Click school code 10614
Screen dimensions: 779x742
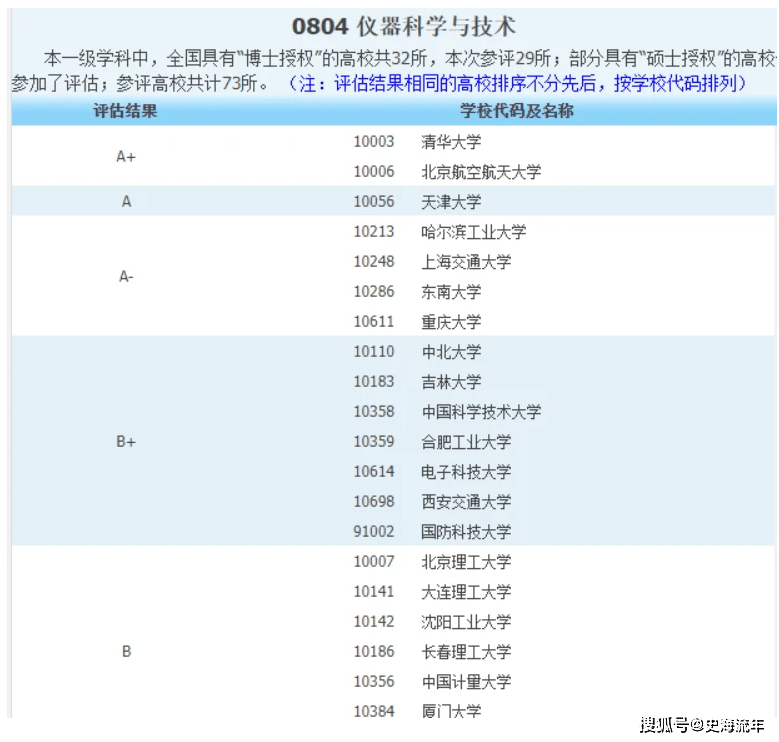(x=374, y=471)
